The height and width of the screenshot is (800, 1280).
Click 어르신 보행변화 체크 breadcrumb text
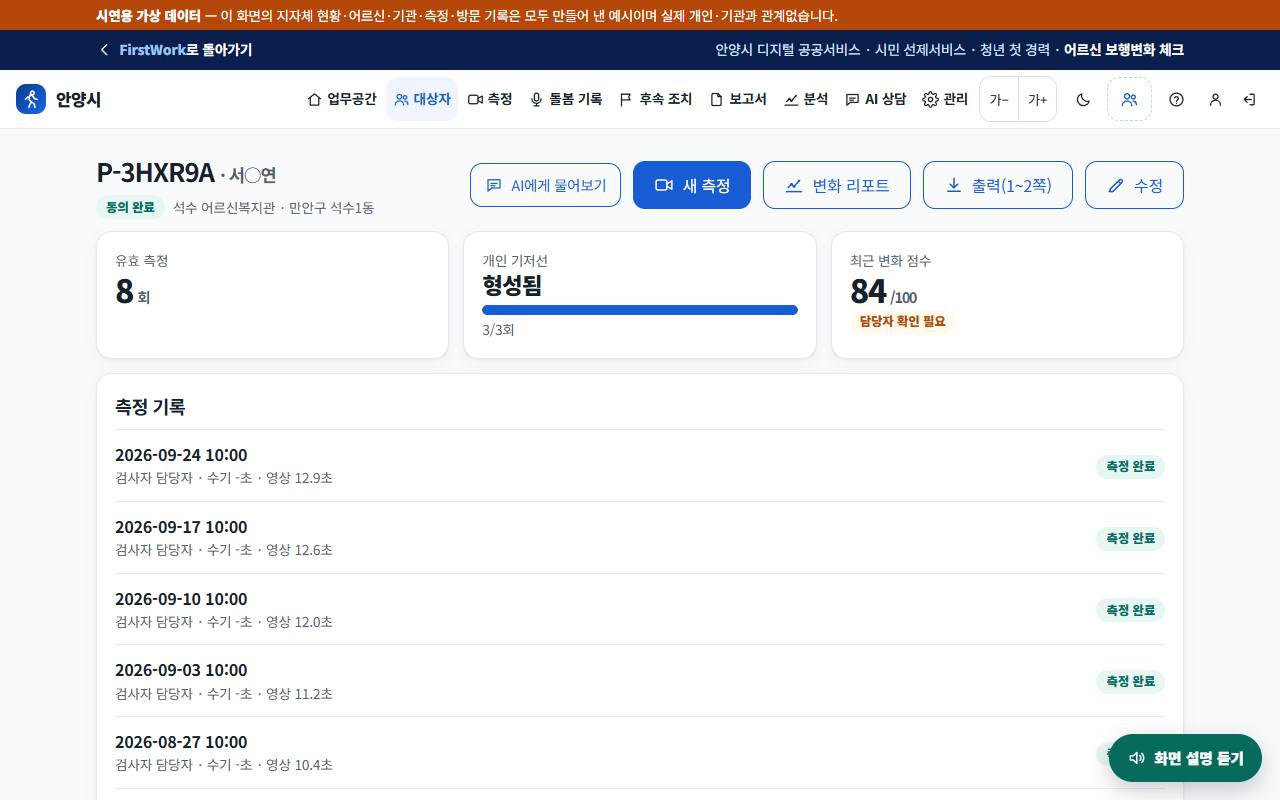coord(1124,50)
